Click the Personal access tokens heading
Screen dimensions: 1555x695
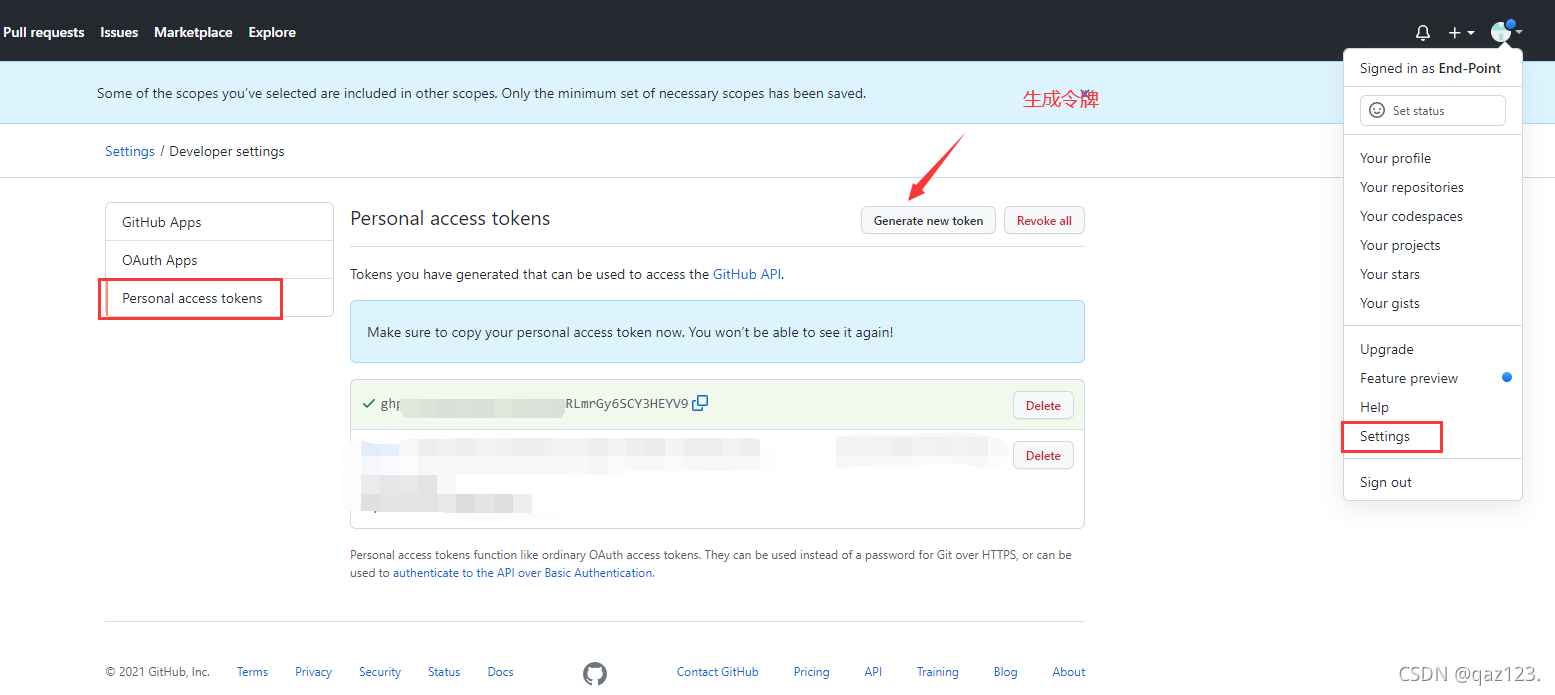point(450,218)
